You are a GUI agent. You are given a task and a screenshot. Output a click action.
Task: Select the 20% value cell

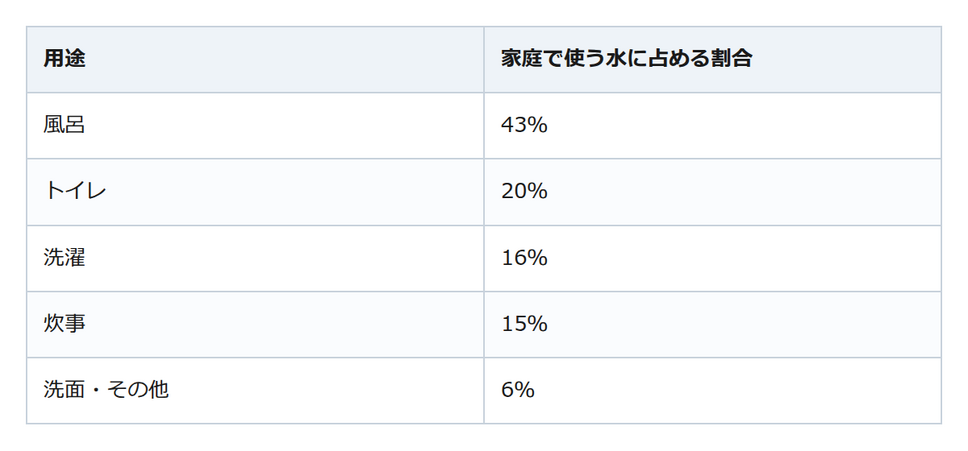click(712, 192)
